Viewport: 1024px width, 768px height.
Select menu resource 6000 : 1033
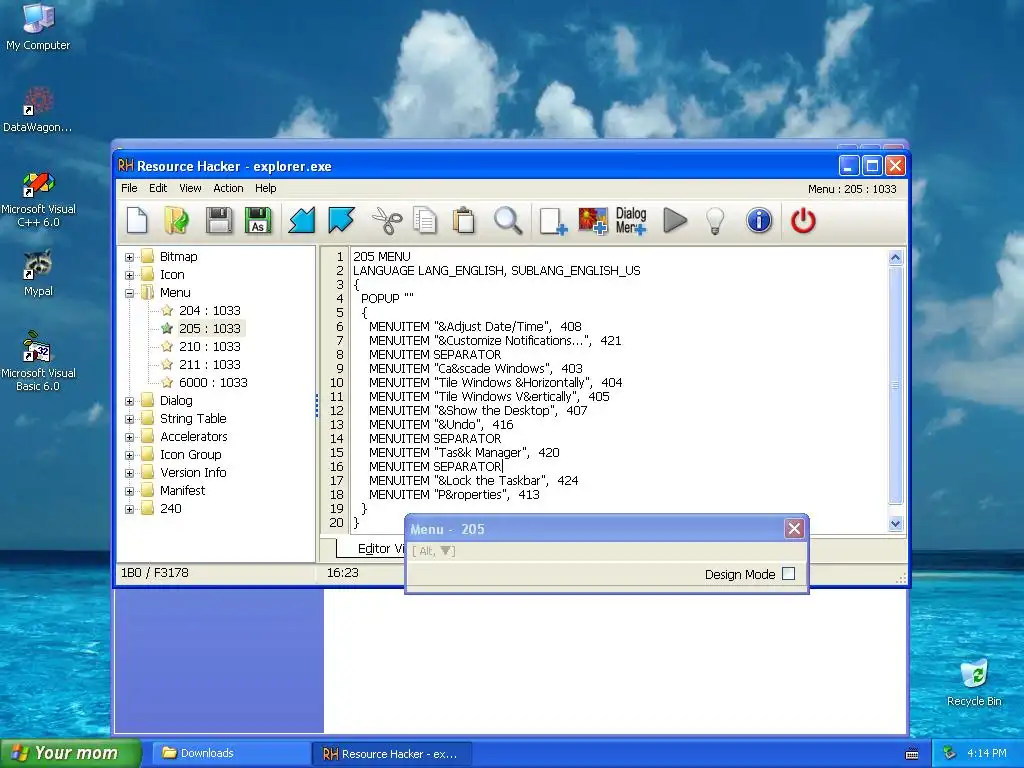pos(213,383)
